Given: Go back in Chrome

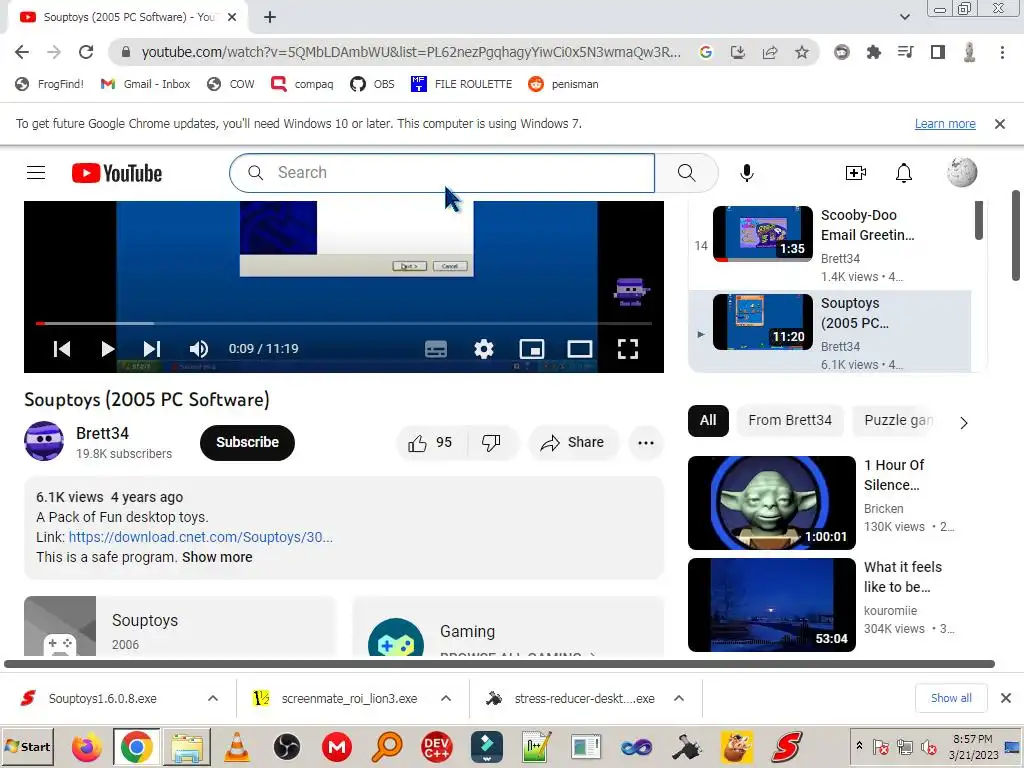Looking at the screenshot, I should (22, 52).
